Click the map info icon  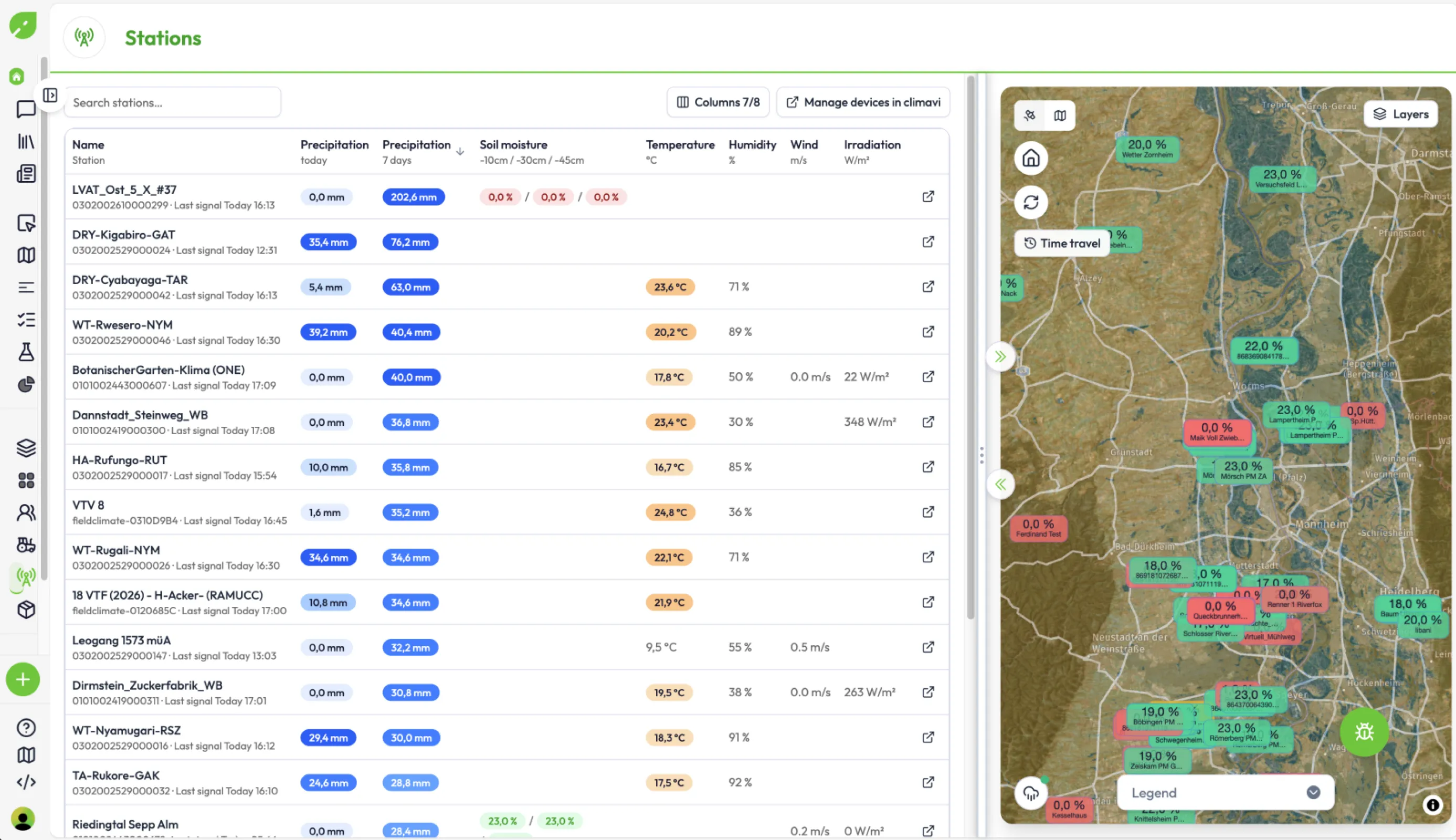(1432, 805)
